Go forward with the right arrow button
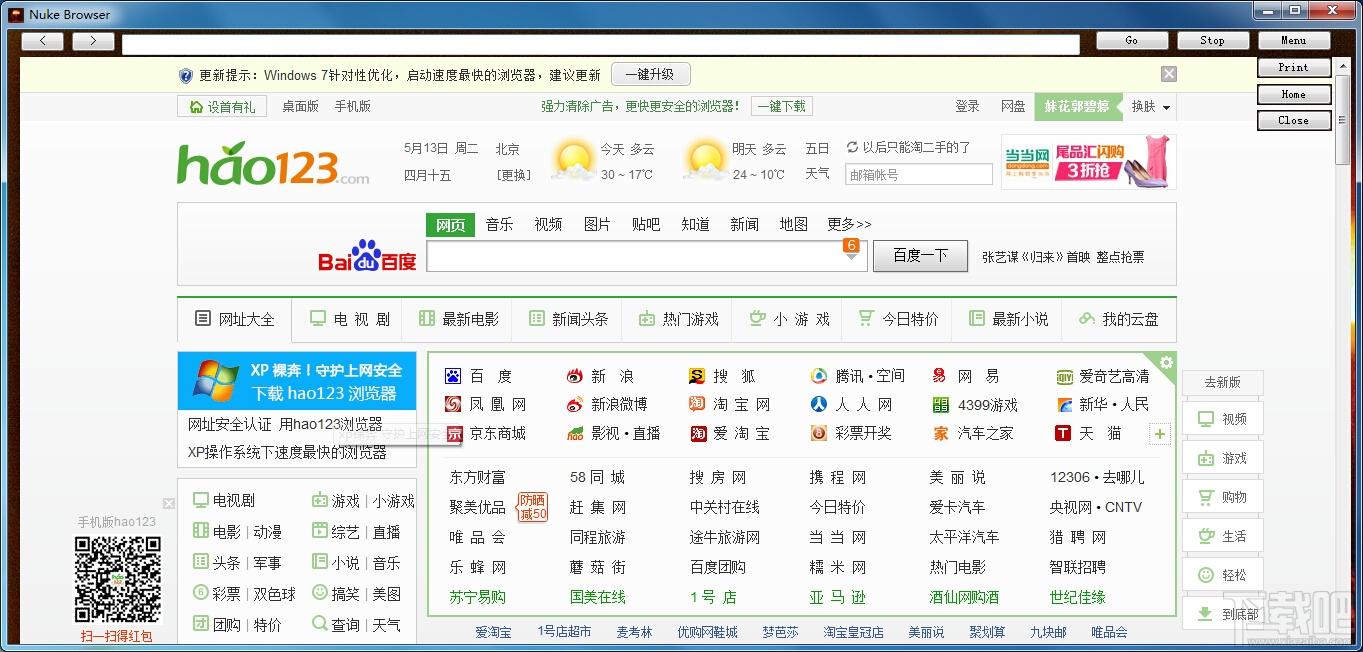This screenshot has width=1363, height=652. pos(93,41)
